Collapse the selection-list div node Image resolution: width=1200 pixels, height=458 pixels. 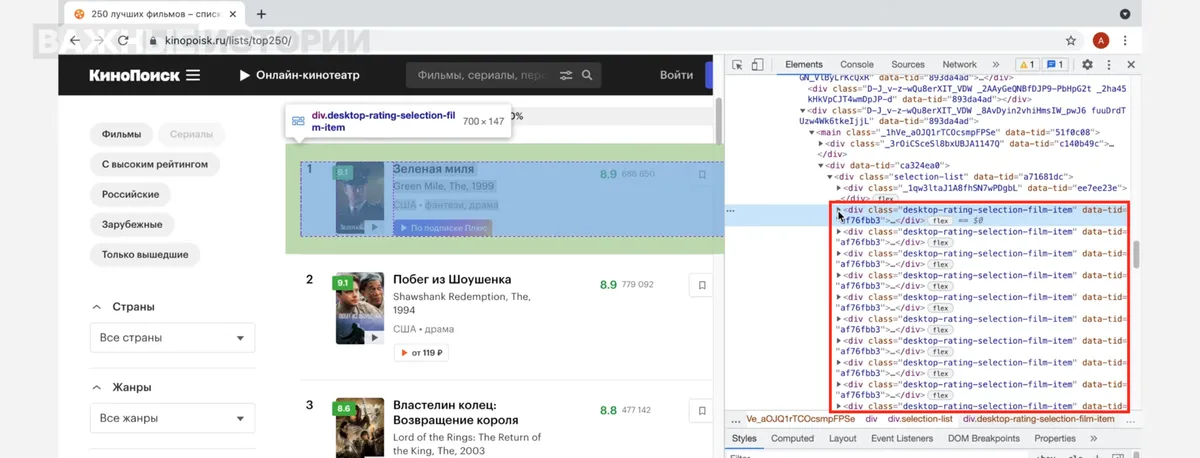[x=830, y=176]
